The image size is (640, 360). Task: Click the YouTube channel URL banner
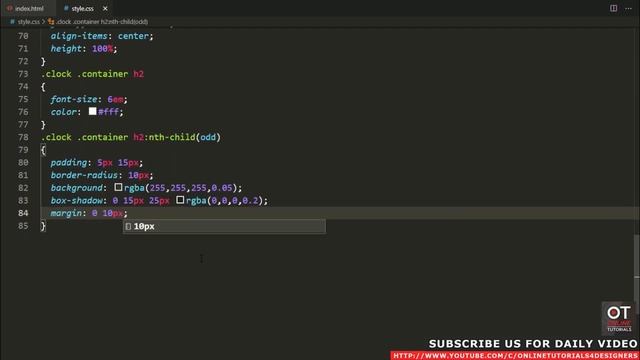pos(515,356)
